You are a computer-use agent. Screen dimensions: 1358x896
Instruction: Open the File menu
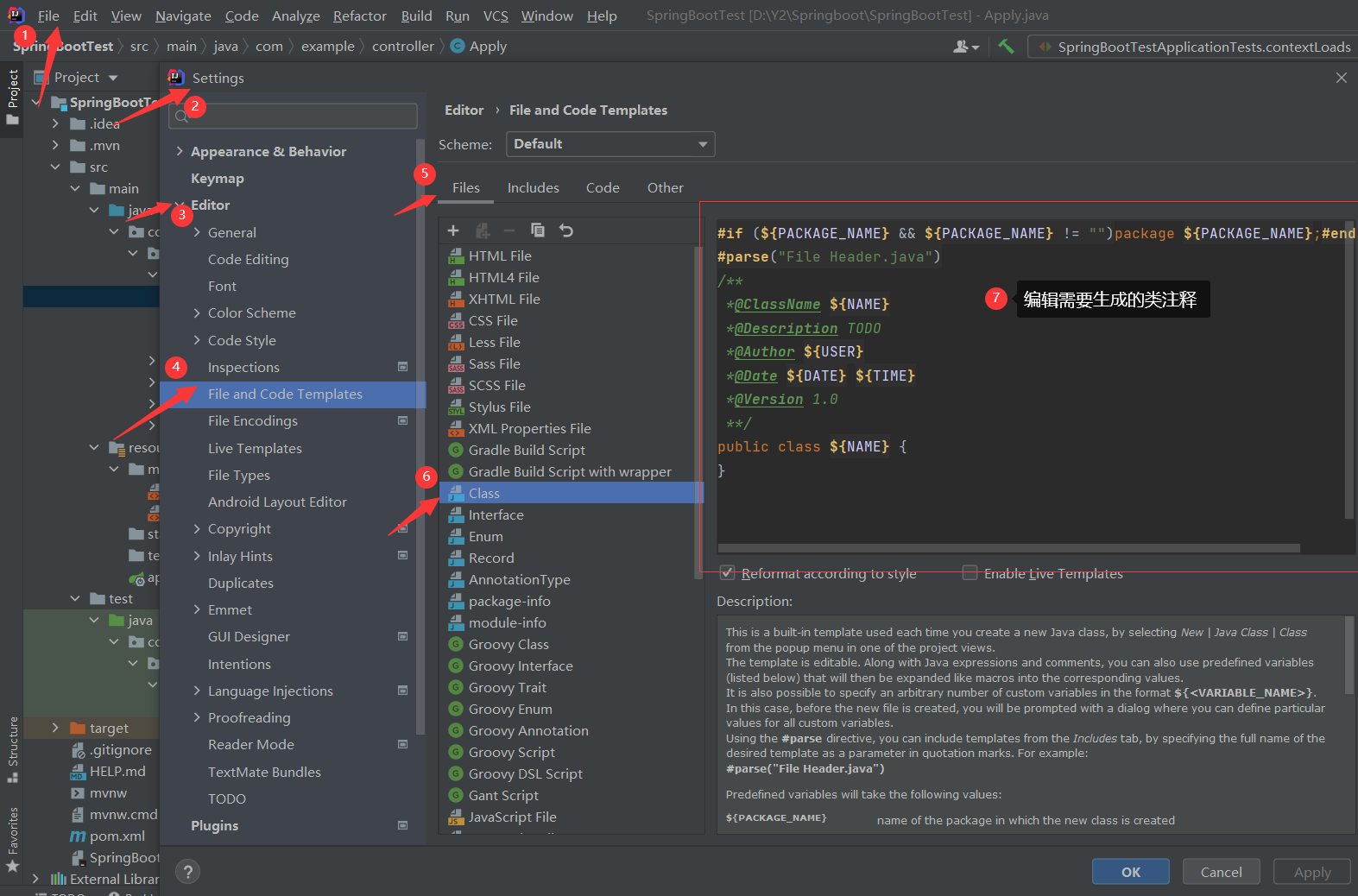point(48,16)
